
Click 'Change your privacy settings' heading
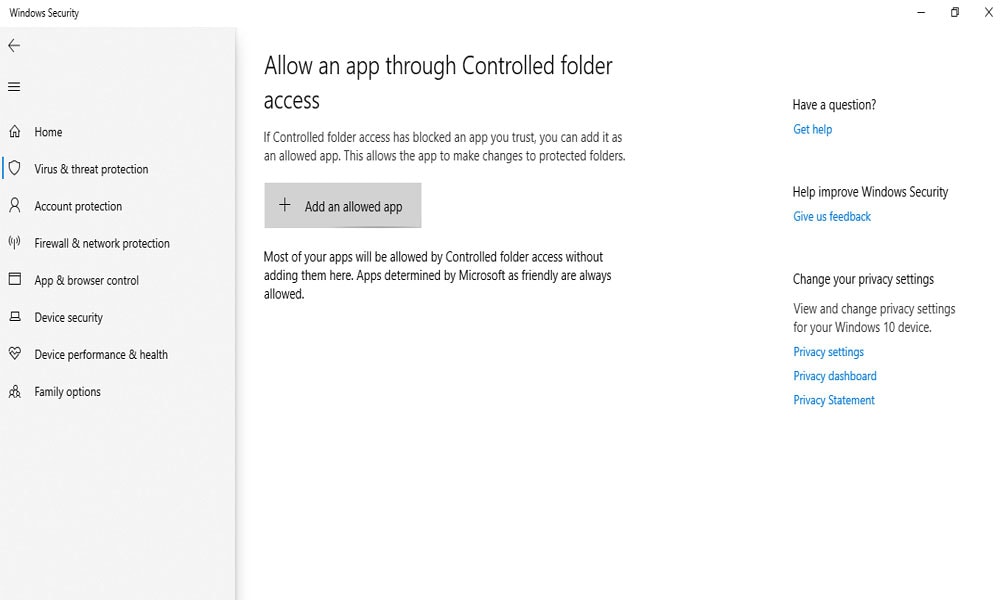point(863,279)
